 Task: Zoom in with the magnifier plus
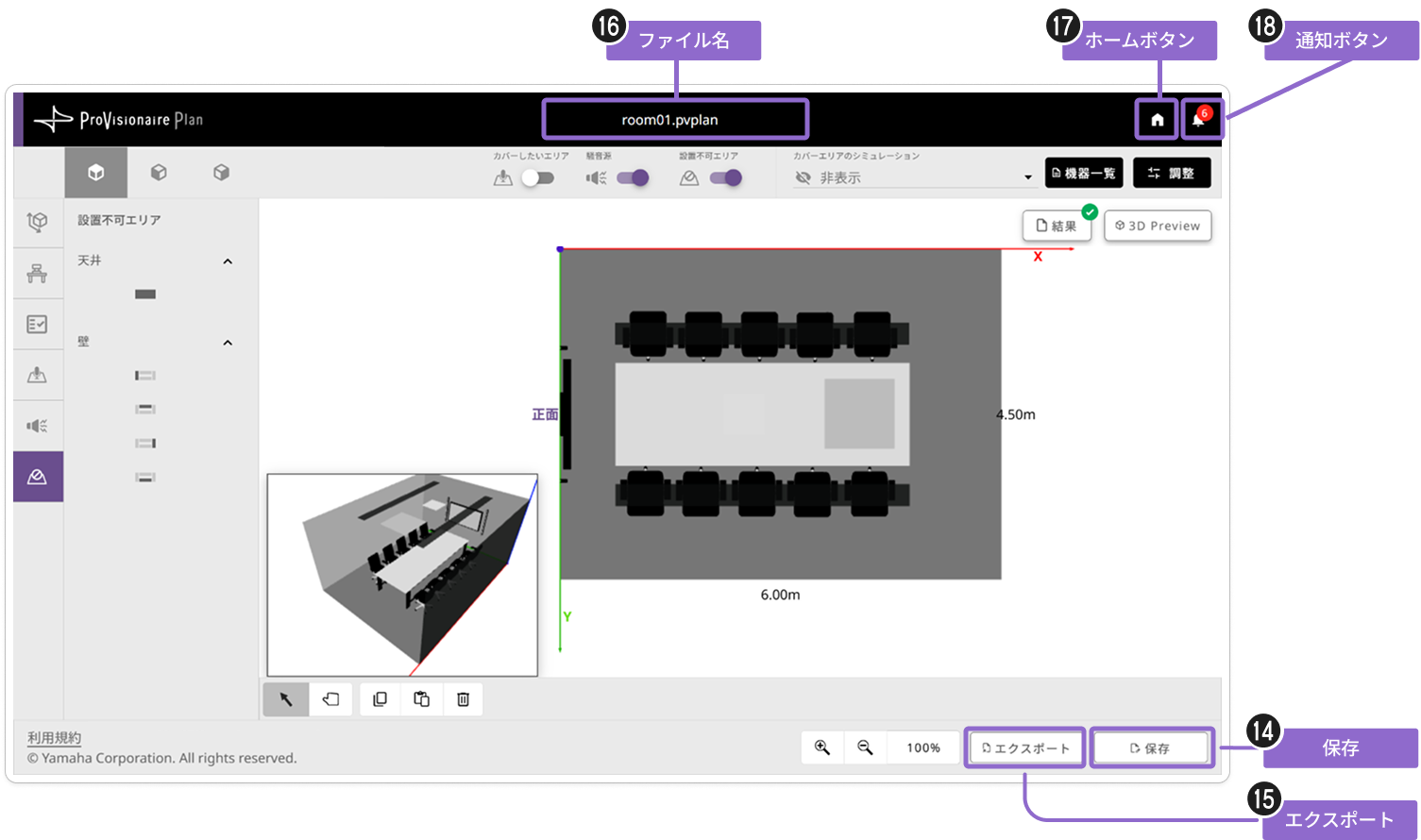pos(822,748)
